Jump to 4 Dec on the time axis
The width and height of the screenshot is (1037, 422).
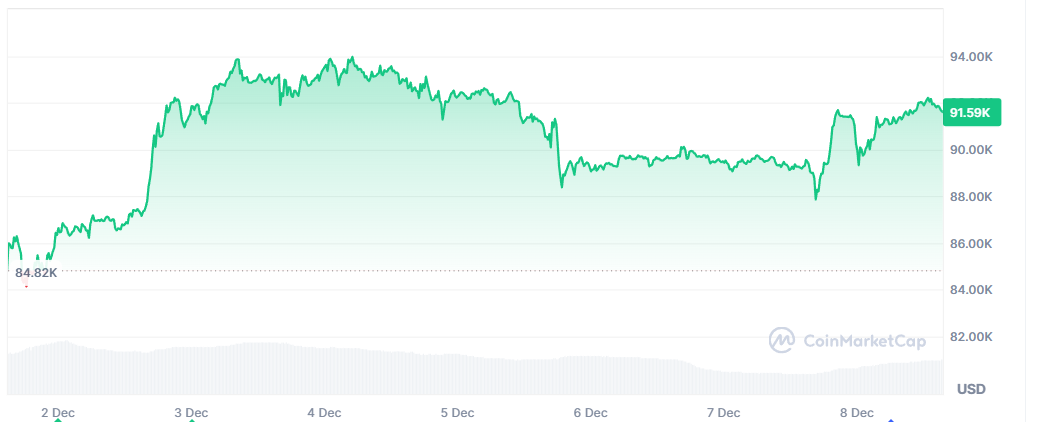click(324, 412)
